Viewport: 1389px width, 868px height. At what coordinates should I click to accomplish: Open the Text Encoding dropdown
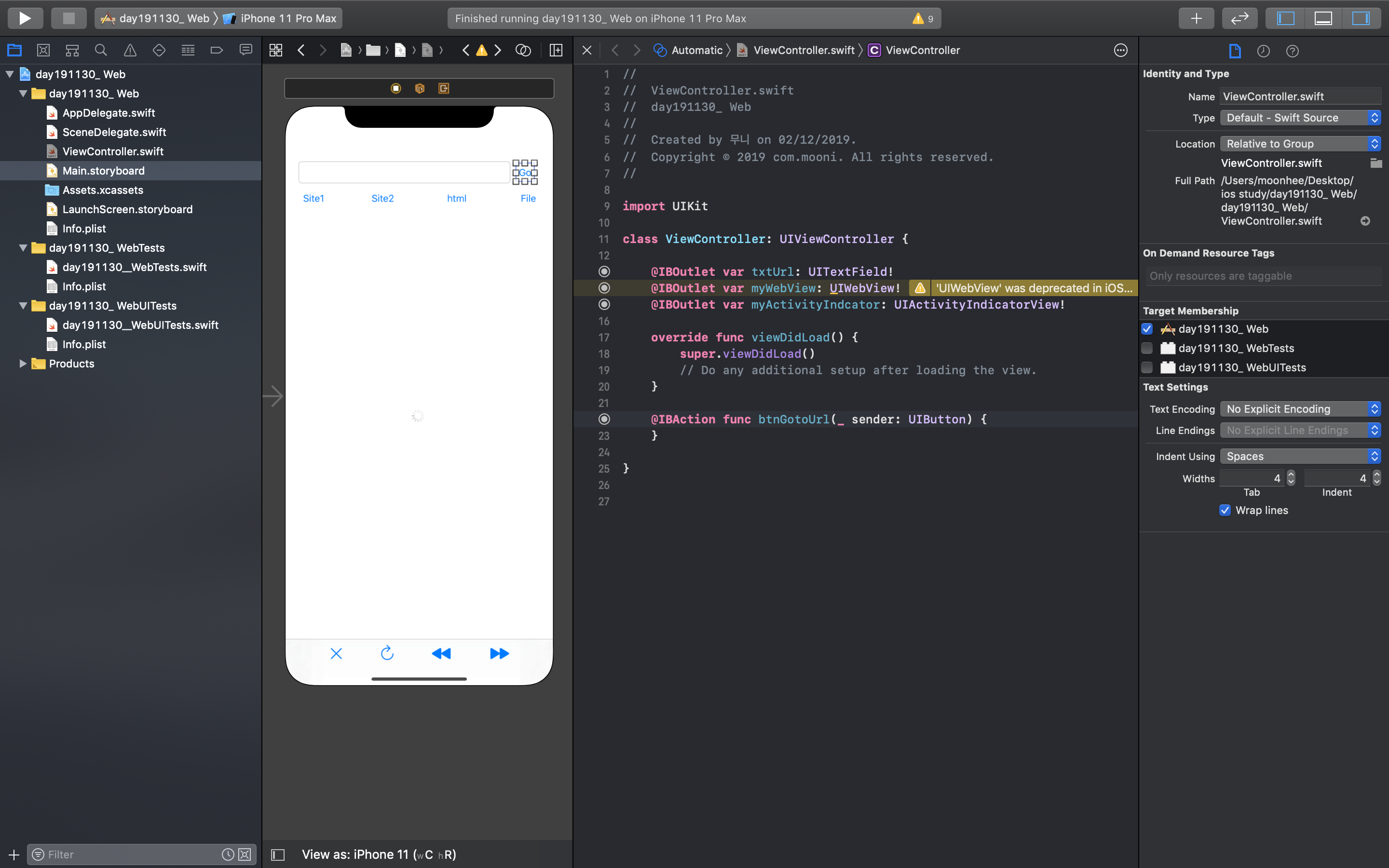[x=1300, y=409]
